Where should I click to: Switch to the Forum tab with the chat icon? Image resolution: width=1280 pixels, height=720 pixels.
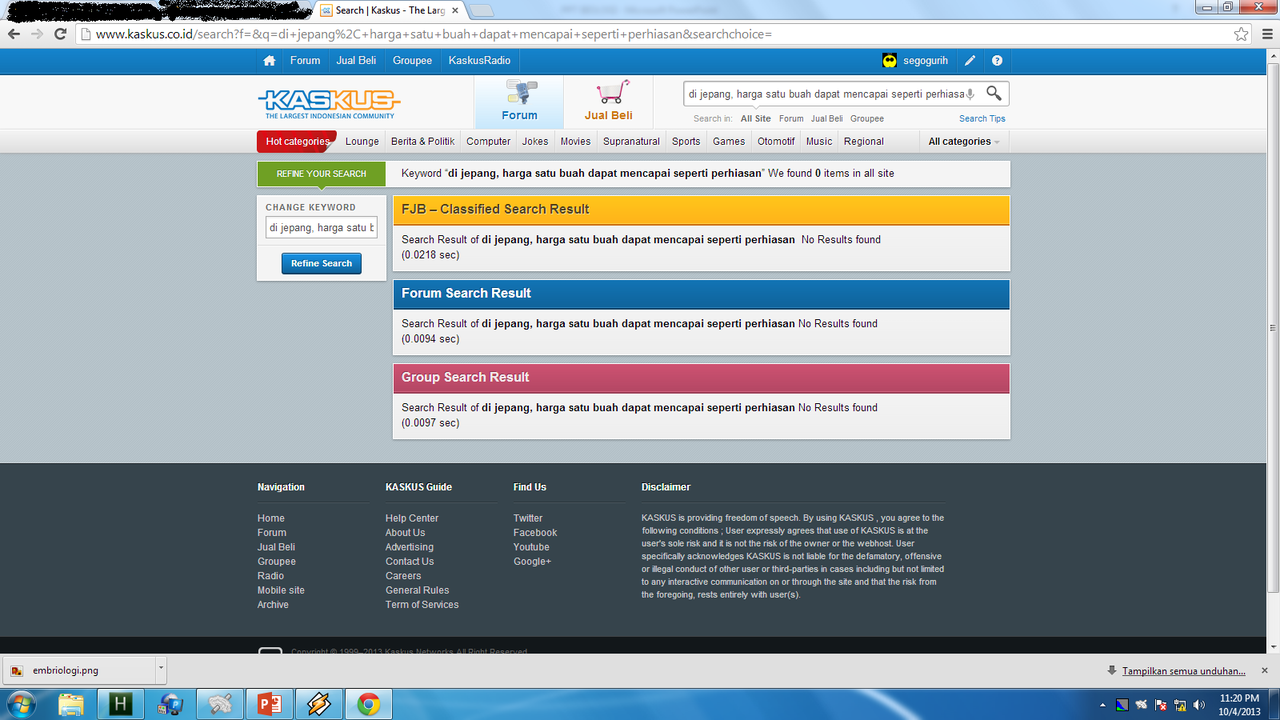(519, 101)
